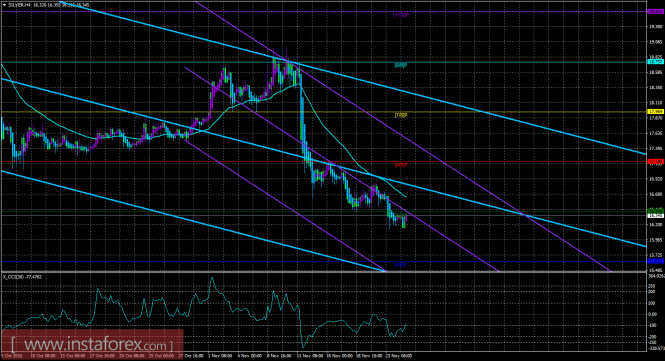The image size is (665, 361).
Task: Click the 11 Nov 08:00 time axis label
Action: (x=310, y=356)
